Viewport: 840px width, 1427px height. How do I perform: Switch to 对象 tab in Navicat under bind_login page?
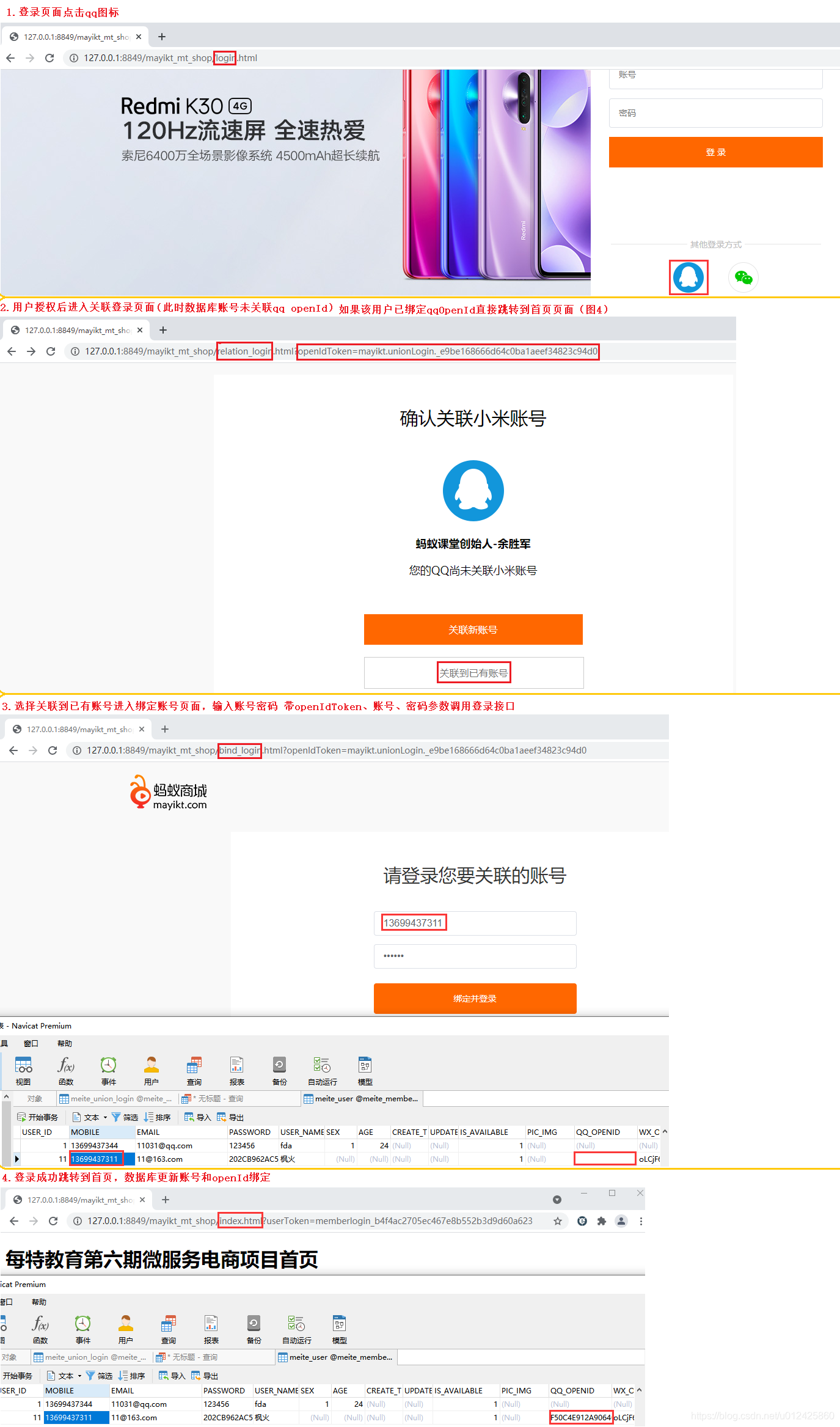(35, 1098)
